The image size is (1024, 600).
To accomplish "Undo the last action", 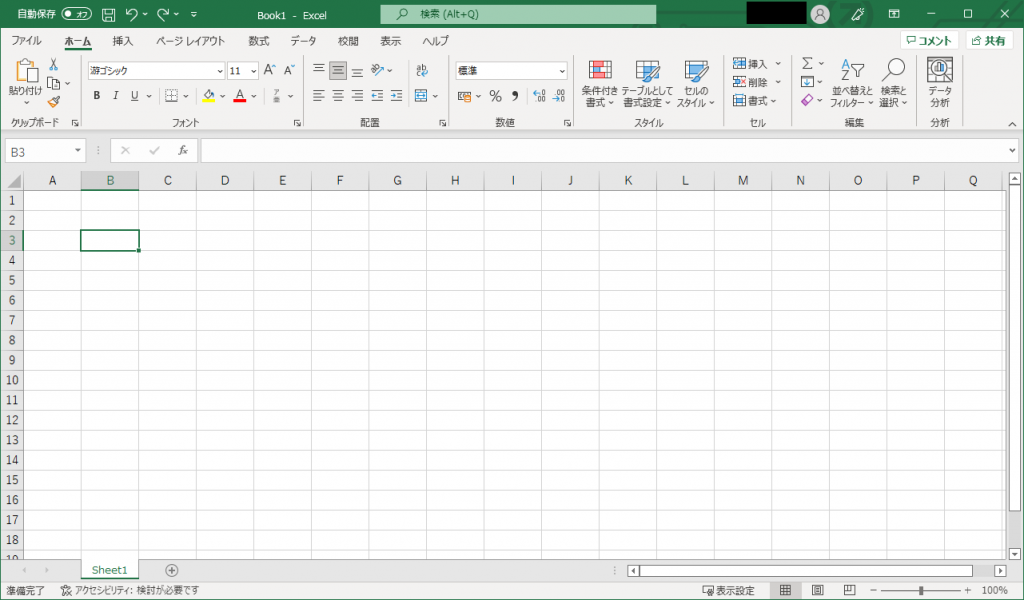I will 132,14.
